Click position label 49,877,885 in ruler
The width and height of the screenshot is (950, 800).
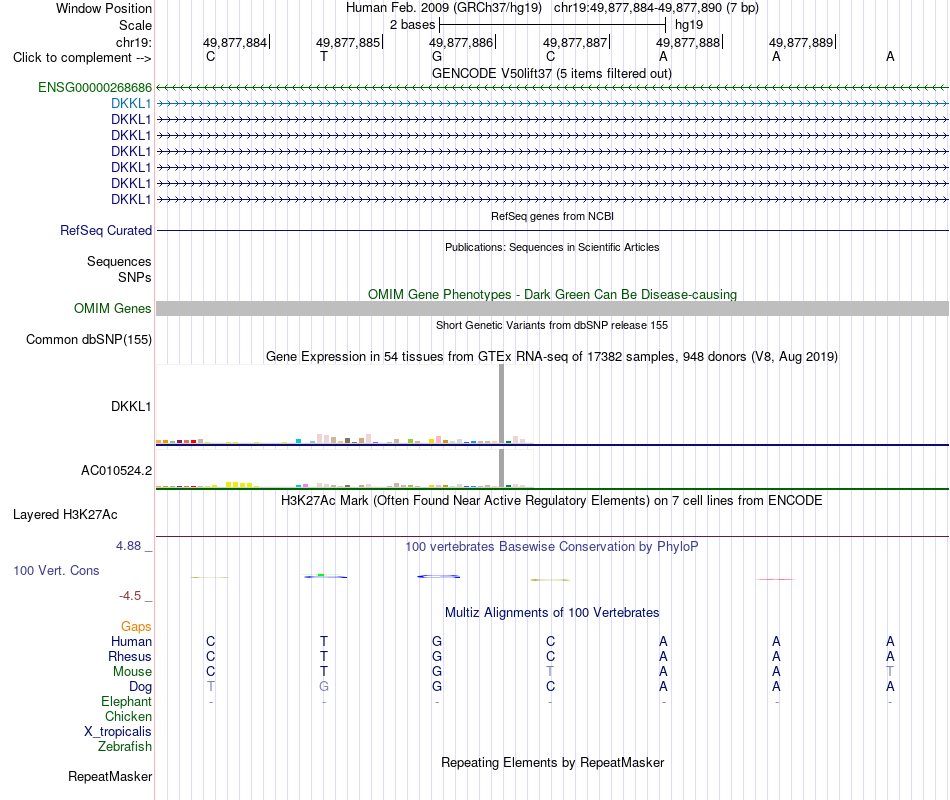pyautogui.click(x=348, y=42)
